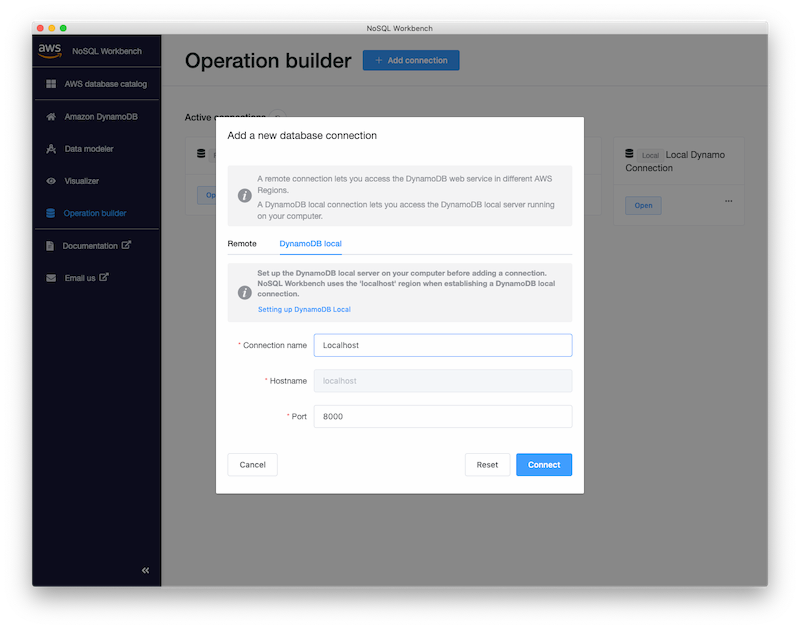Open the Visualizer section
Image resolution: width=800 pixels, height=629 pixels.
click(97, 181)
